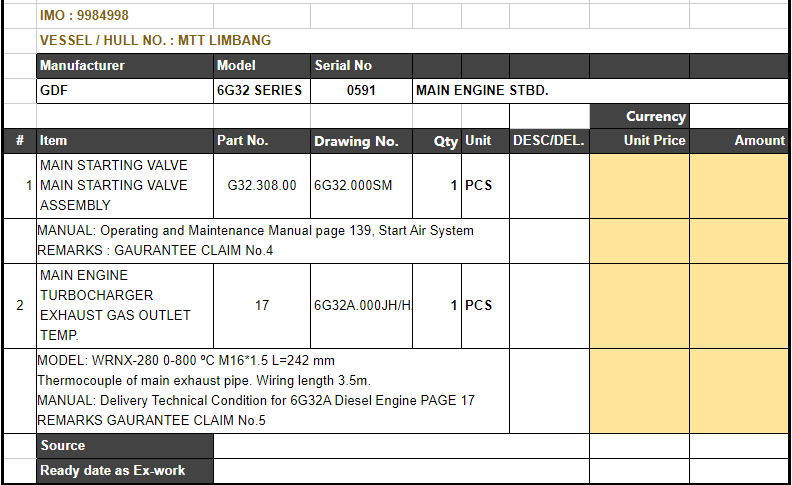792x485 pixels.
Task: Click empty cell next to Source label
Action: pyautogui.click(x=400, y=446)
